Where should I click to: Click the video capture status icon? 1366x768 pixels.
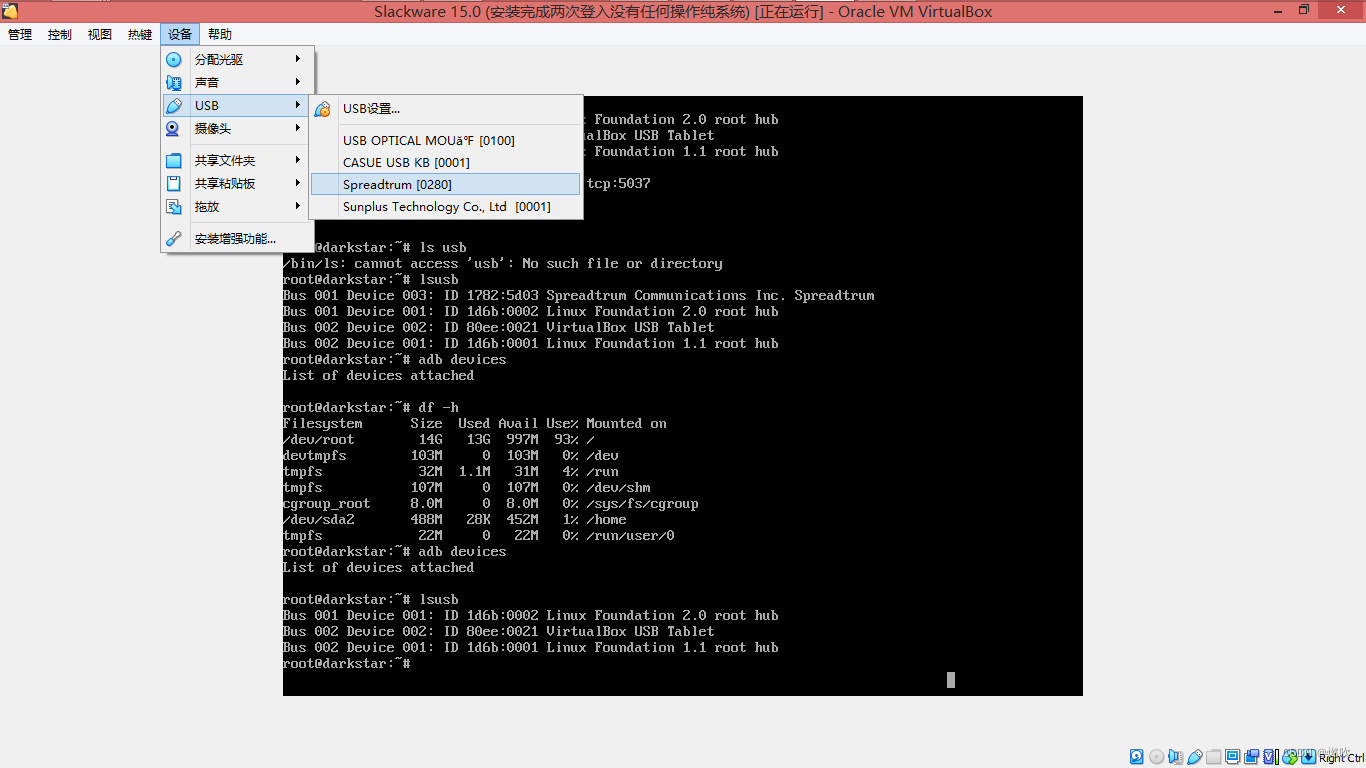click(1251, 756)
